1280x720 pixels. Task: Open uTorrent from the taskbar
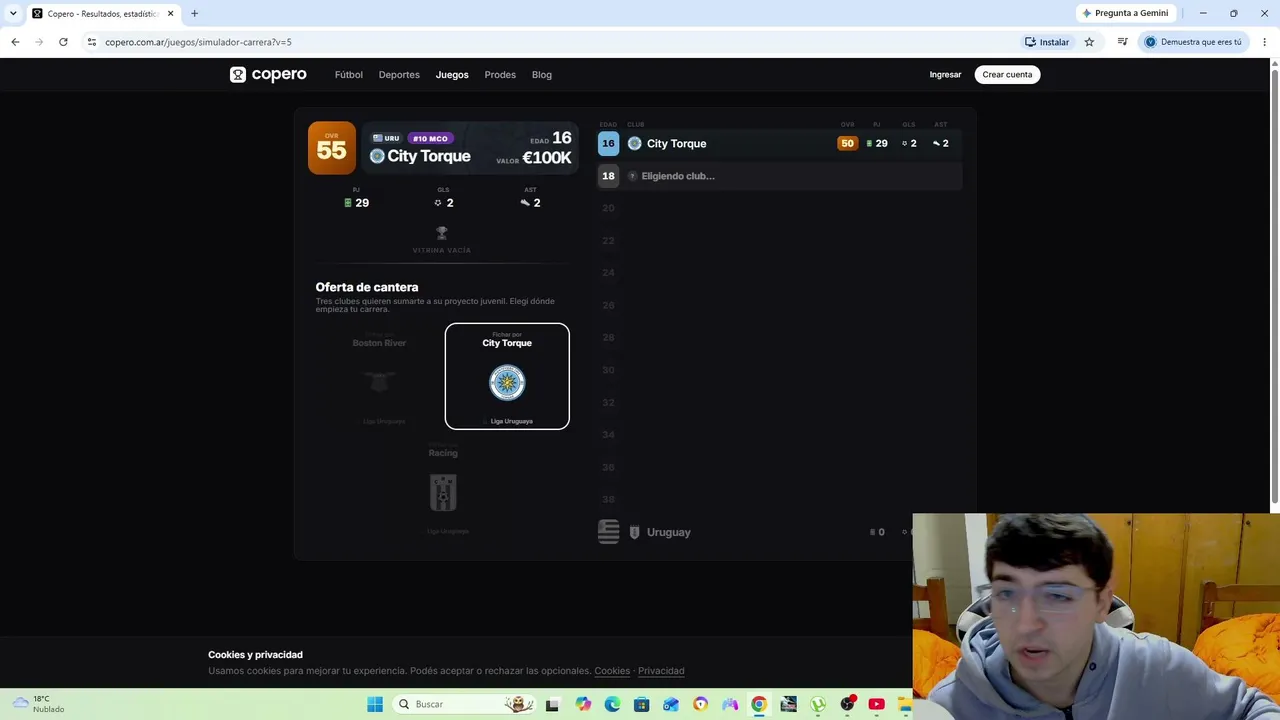pos(818,704)
